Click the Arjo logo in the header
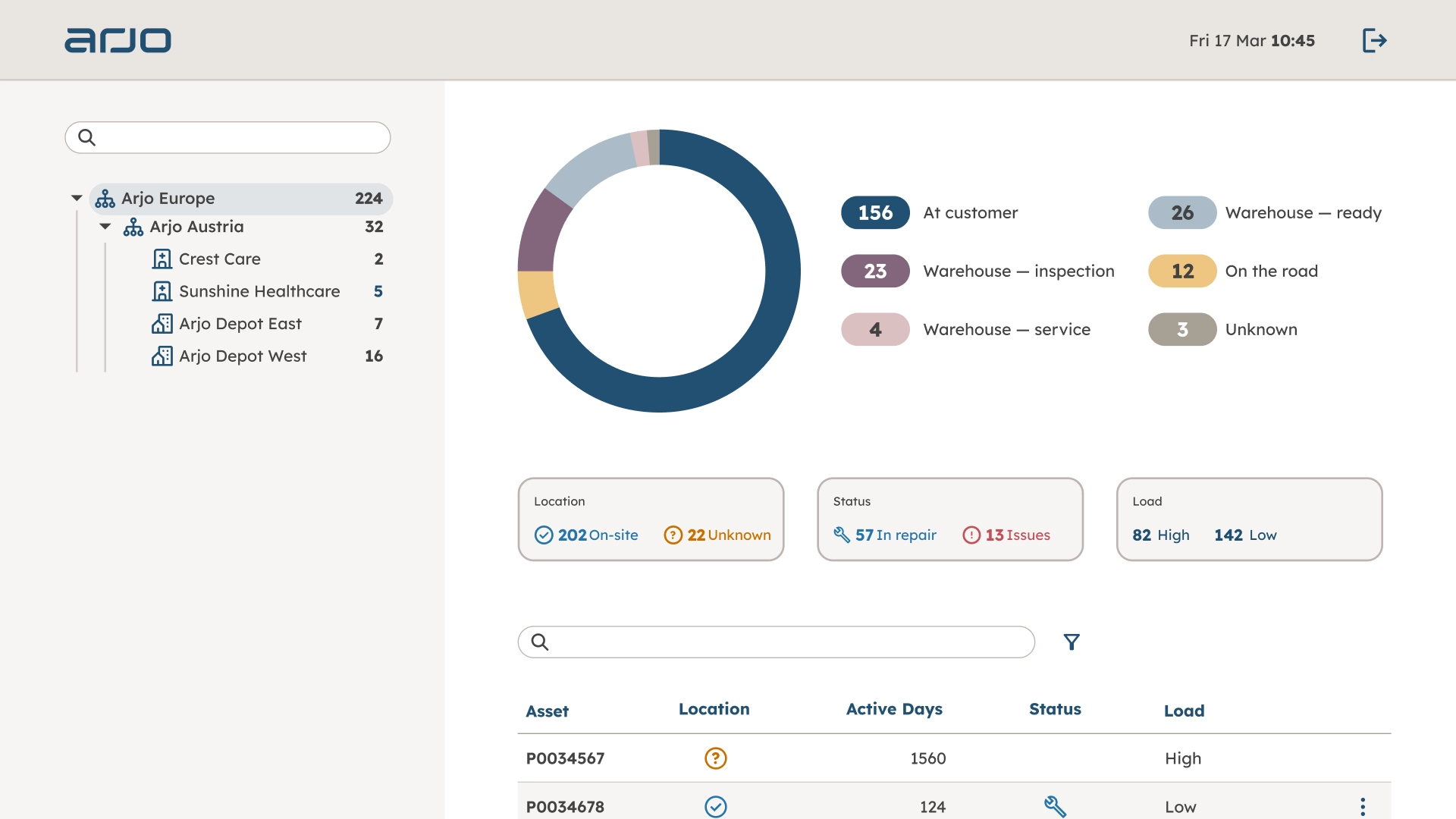This screenshot has width=1456, height=819. (x=118, y=40)
